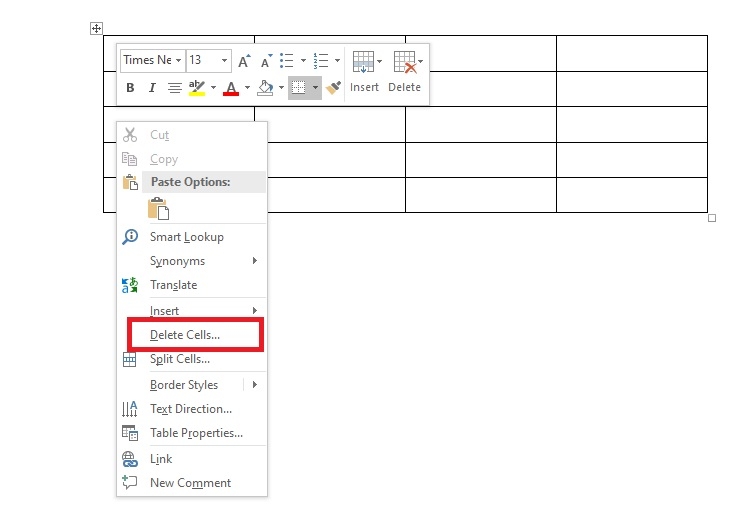The height and width of the screenshot is (510, 750).
Task: Expand Border Styles submenu arrow
Action: 255,385
